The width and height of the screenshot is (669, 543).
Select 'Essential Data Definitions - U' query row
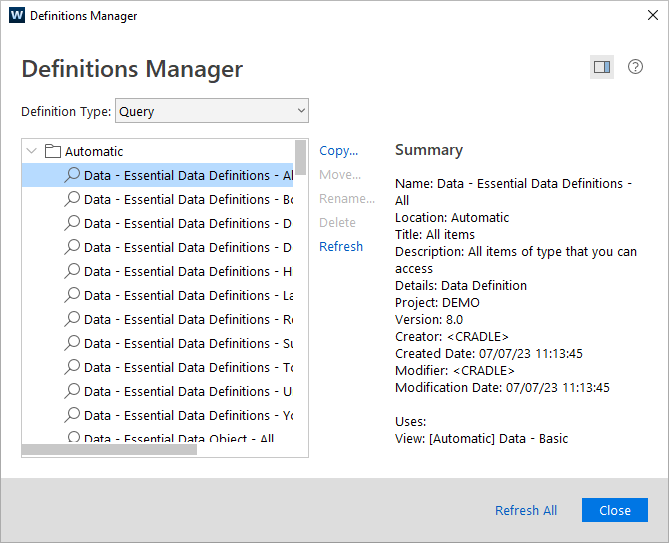[157, 391]
